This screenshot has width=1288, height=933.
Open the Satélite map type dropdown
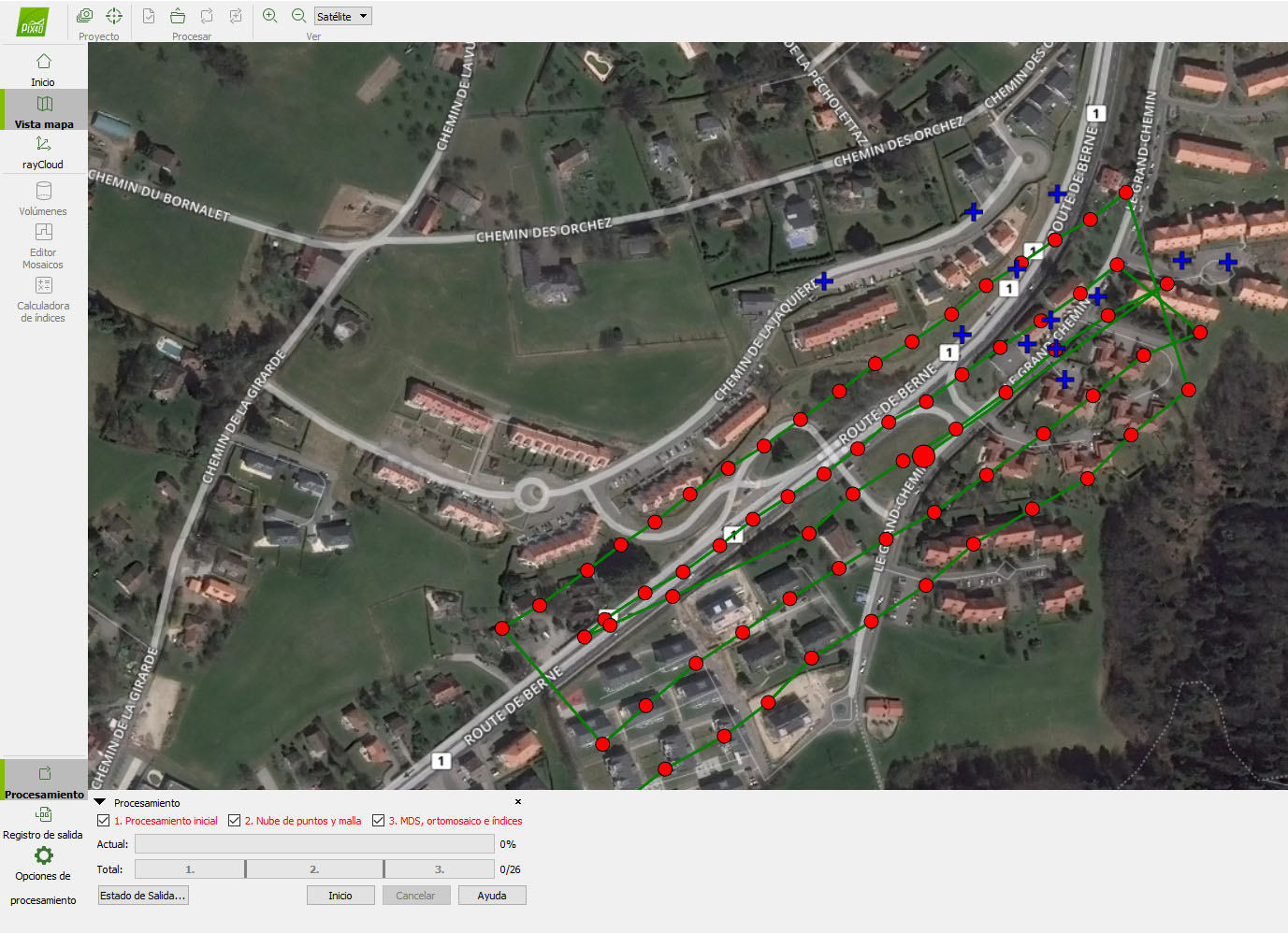[x=343, y=16]
